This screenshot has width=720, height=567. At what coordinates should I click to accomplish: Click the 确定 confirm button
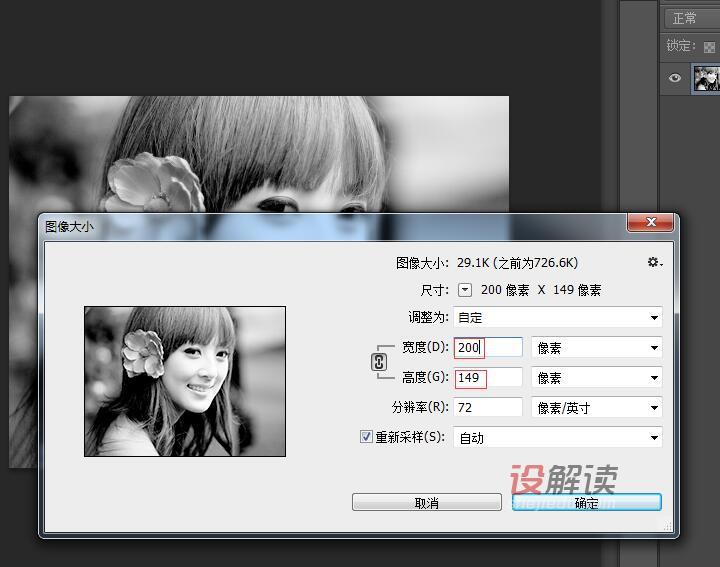pyautogui.click(x=587, y=502)
